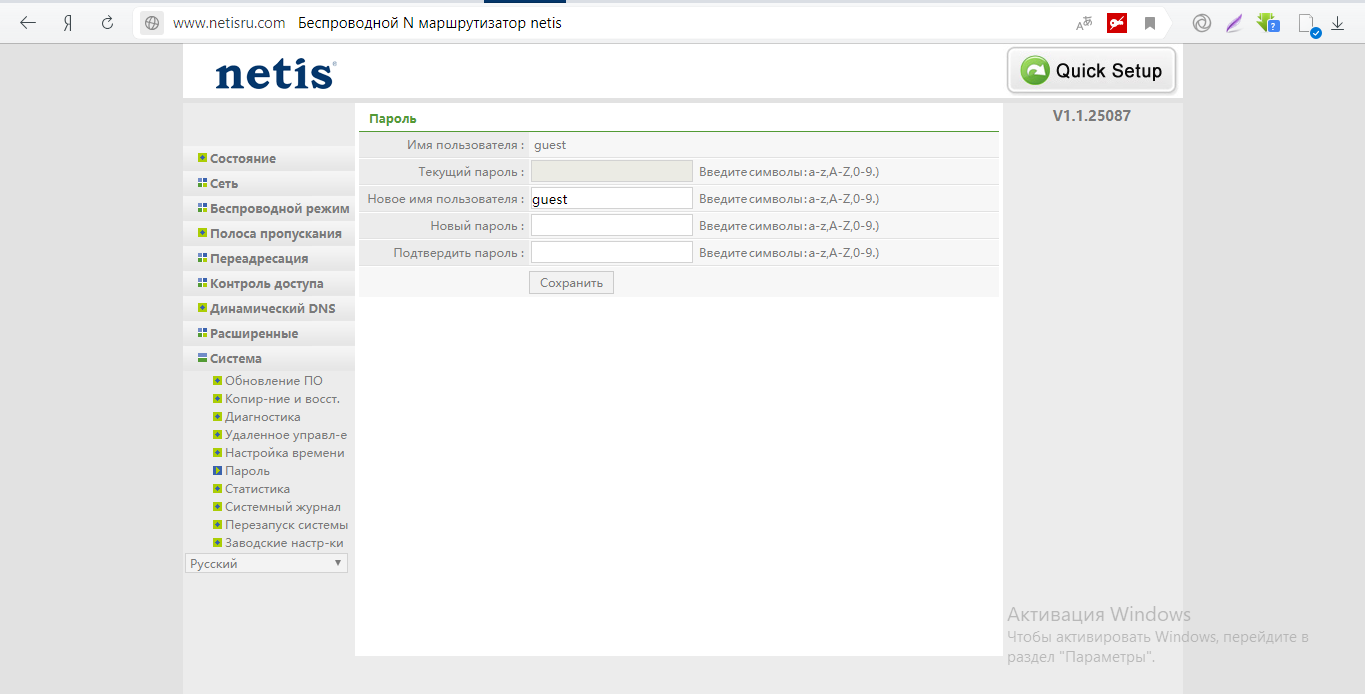
Task: Open the Настройка времени page
Action: [x=284, y=453]
